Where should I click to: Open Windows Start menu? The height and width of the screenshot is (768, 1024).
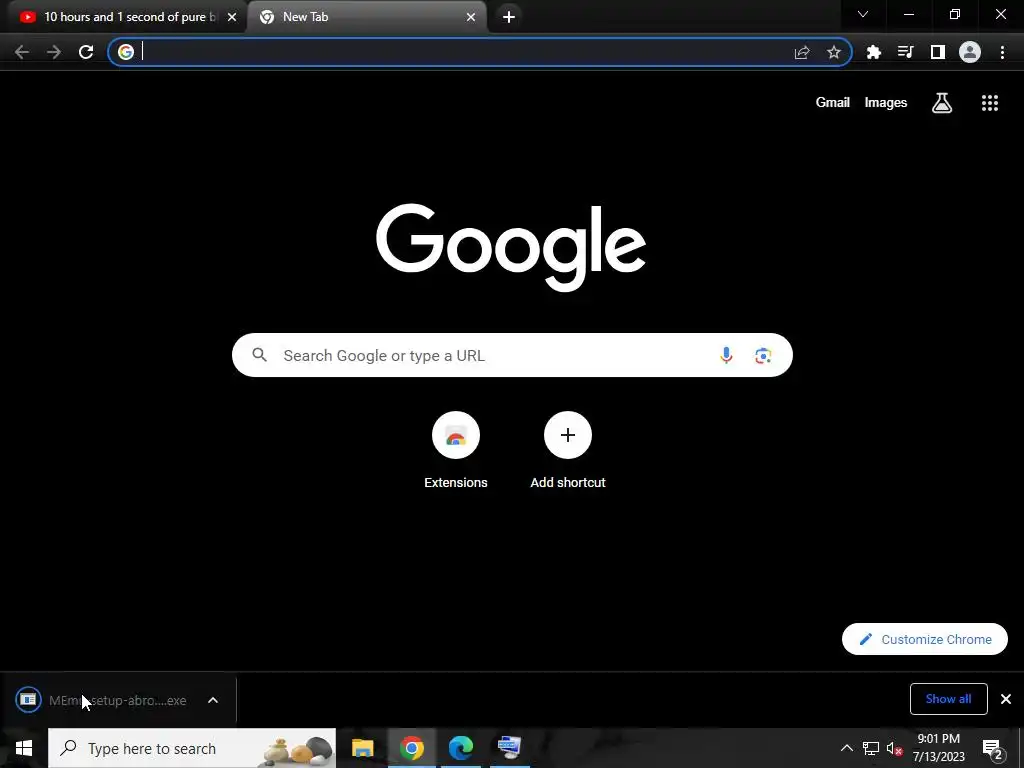24,748
